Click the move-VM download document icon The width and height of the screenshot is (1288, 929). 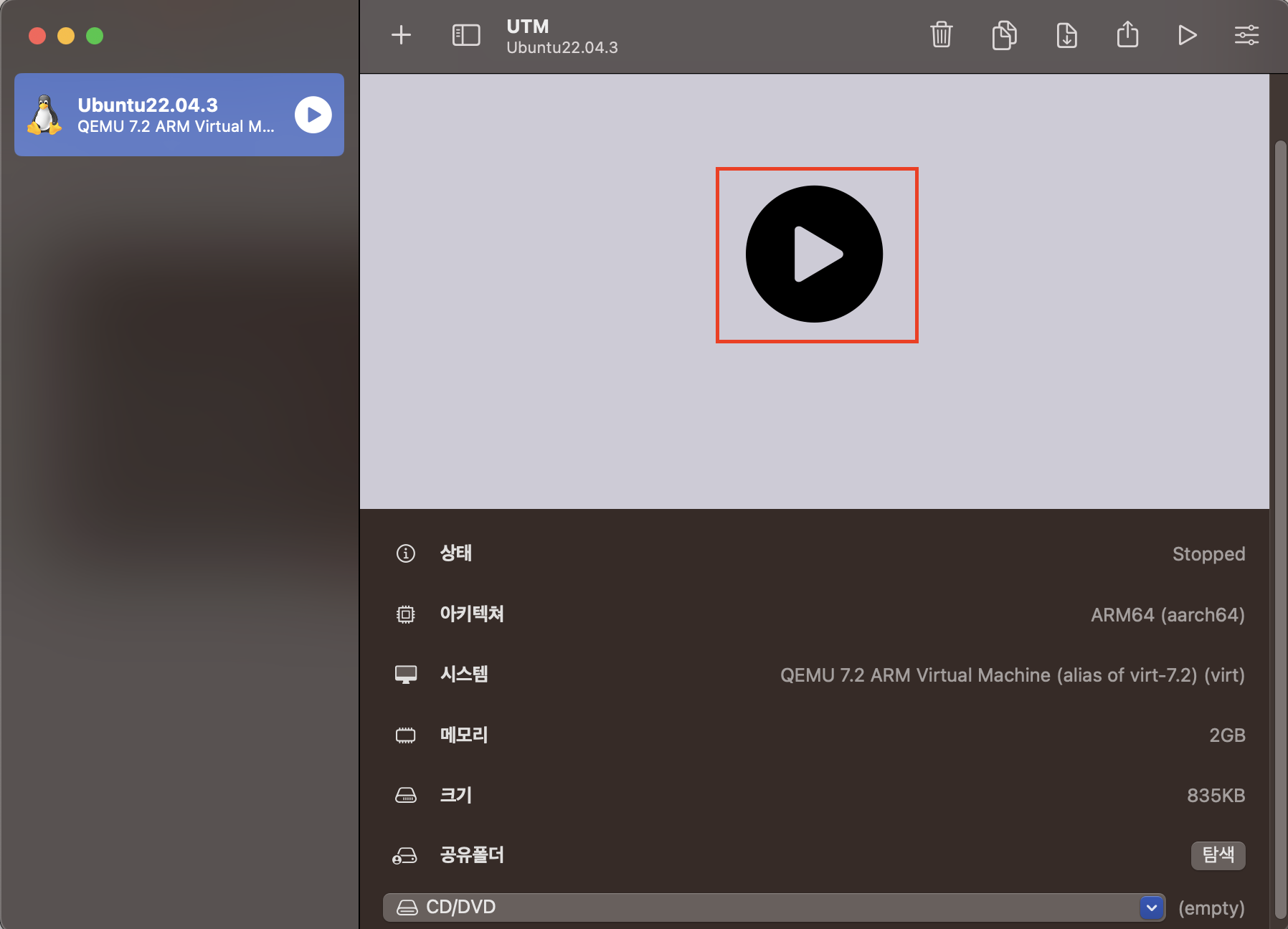1066,34
